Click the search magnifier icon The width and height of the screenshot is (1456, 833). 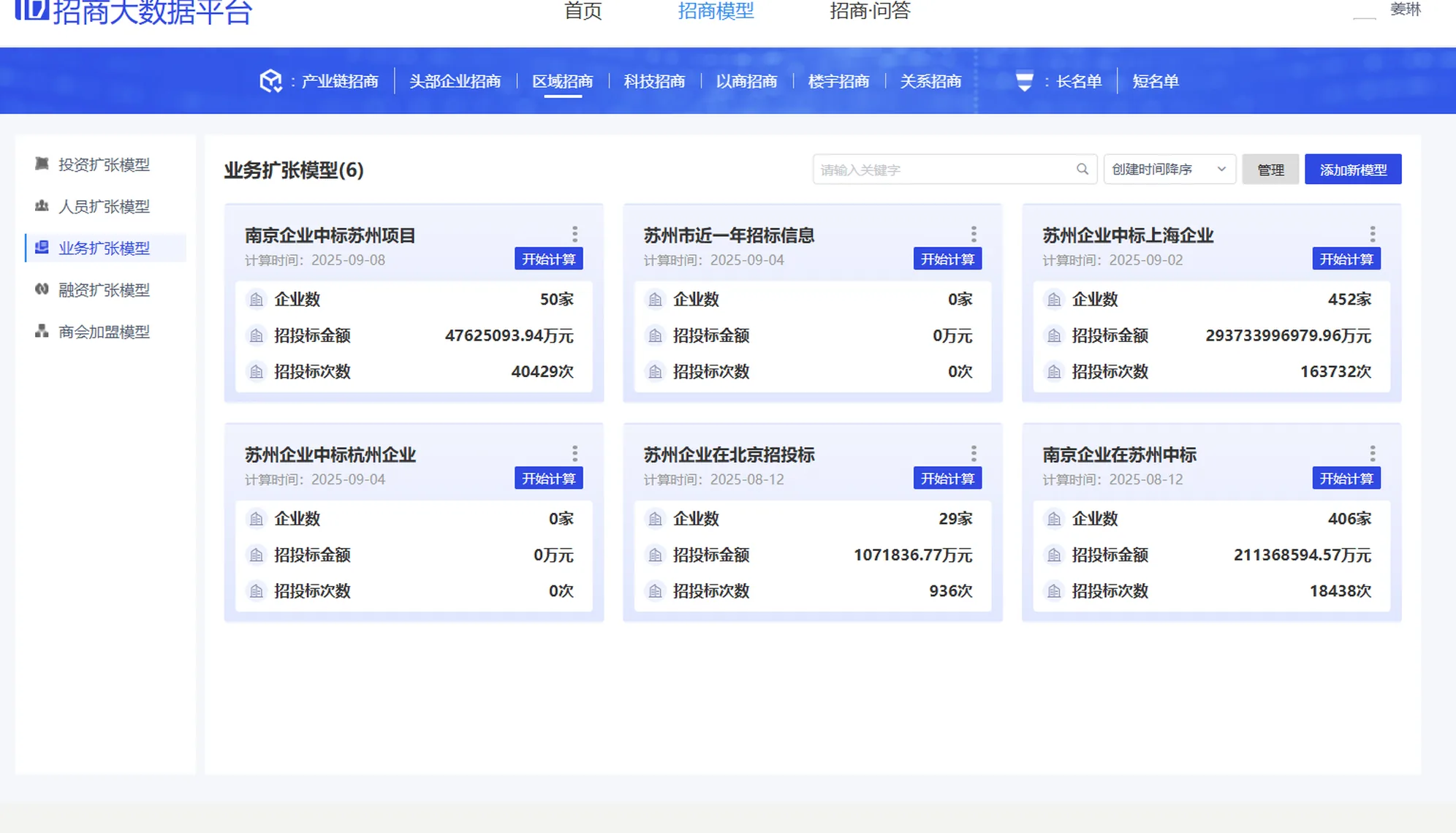click(1082, 170)
